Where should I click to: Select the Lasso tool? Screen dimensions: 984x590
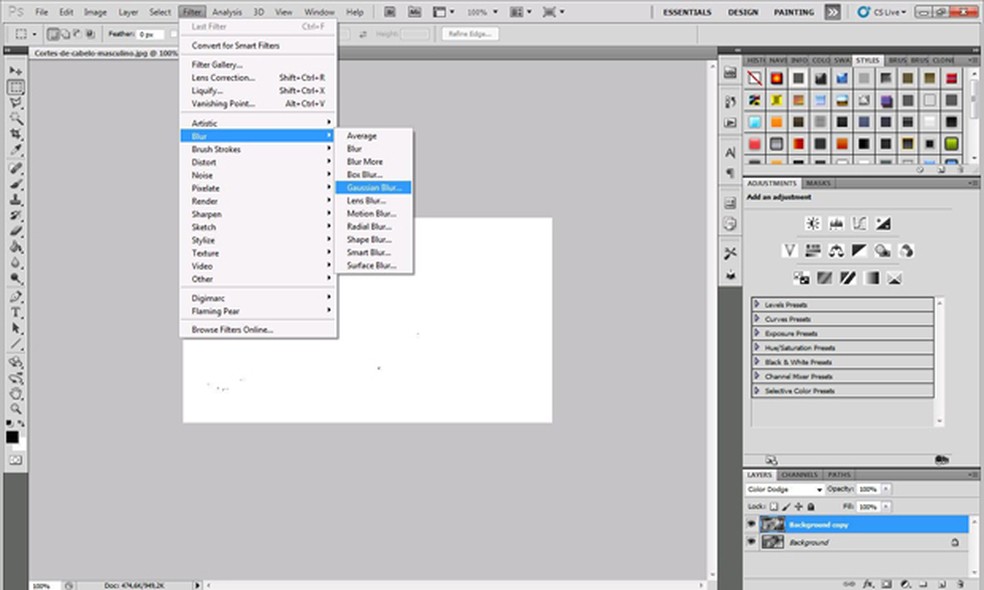tap(16, 102)
